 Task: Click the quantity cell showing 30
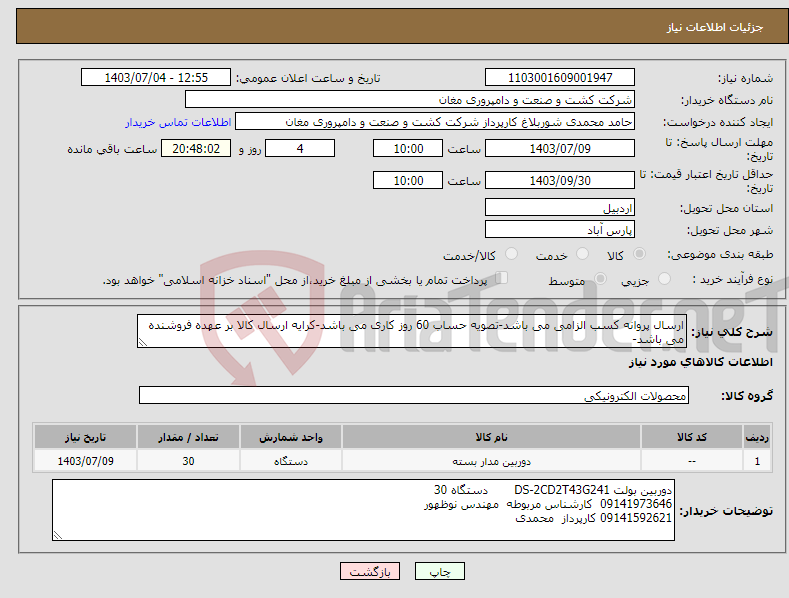click(188, 461)
